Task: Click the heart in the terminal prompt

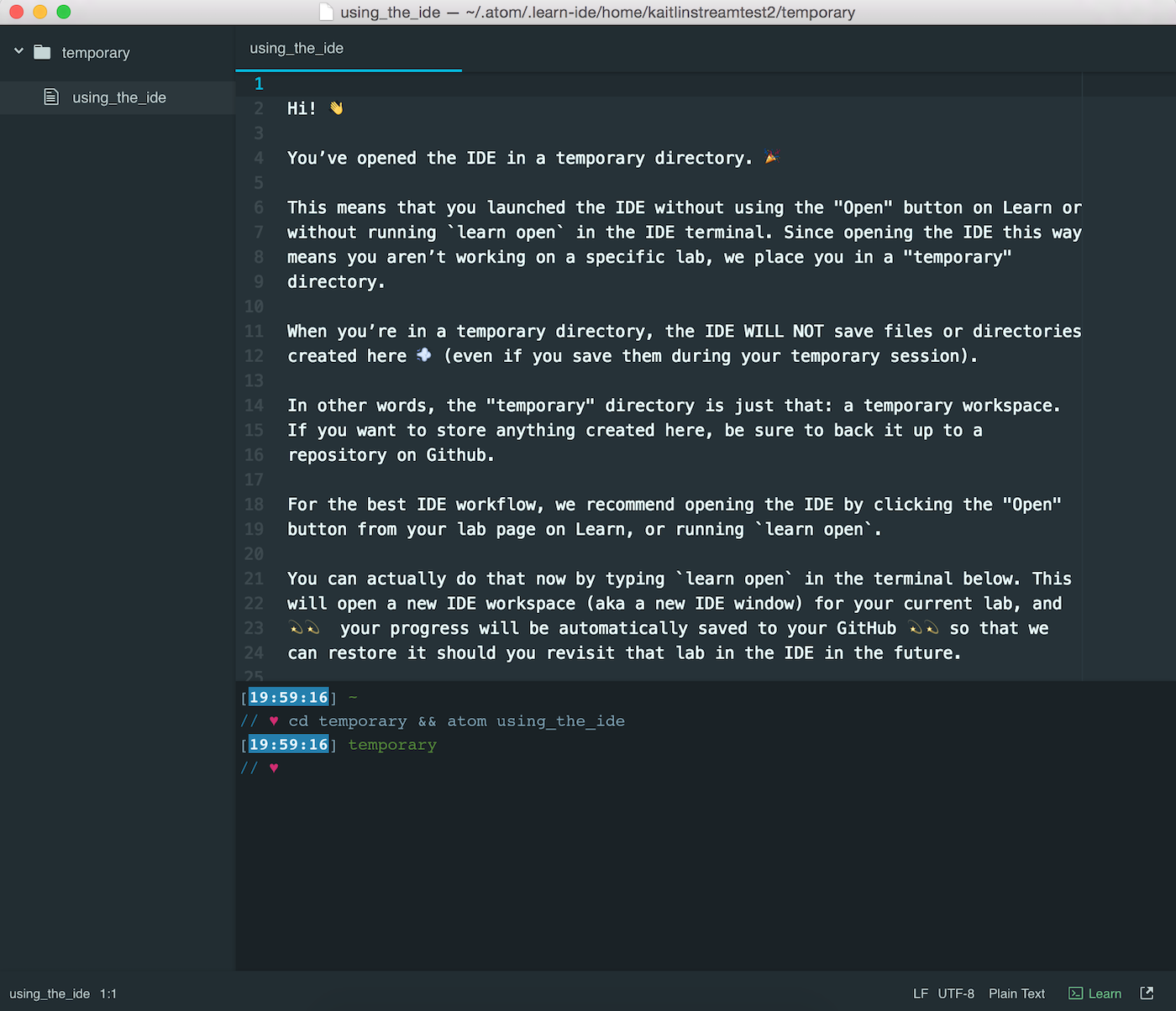Action: click(274, 767)
